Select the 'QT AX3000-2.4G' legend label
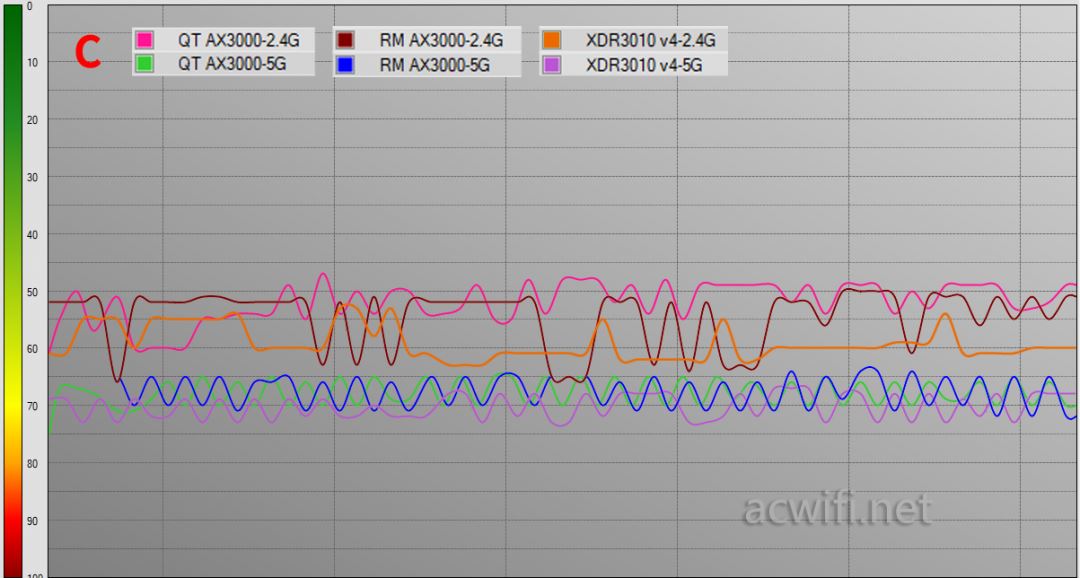 pyautogui.click(x=239, y=40)
